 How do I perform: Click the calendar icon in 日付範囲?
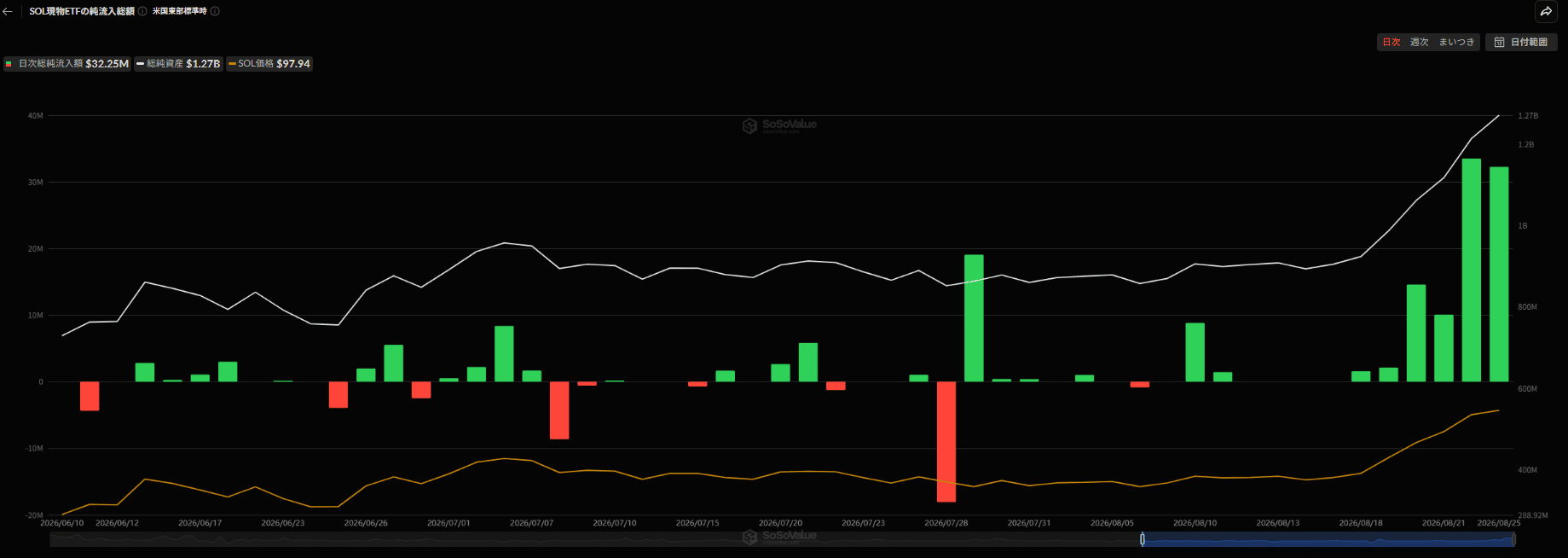coord(1500,42)
